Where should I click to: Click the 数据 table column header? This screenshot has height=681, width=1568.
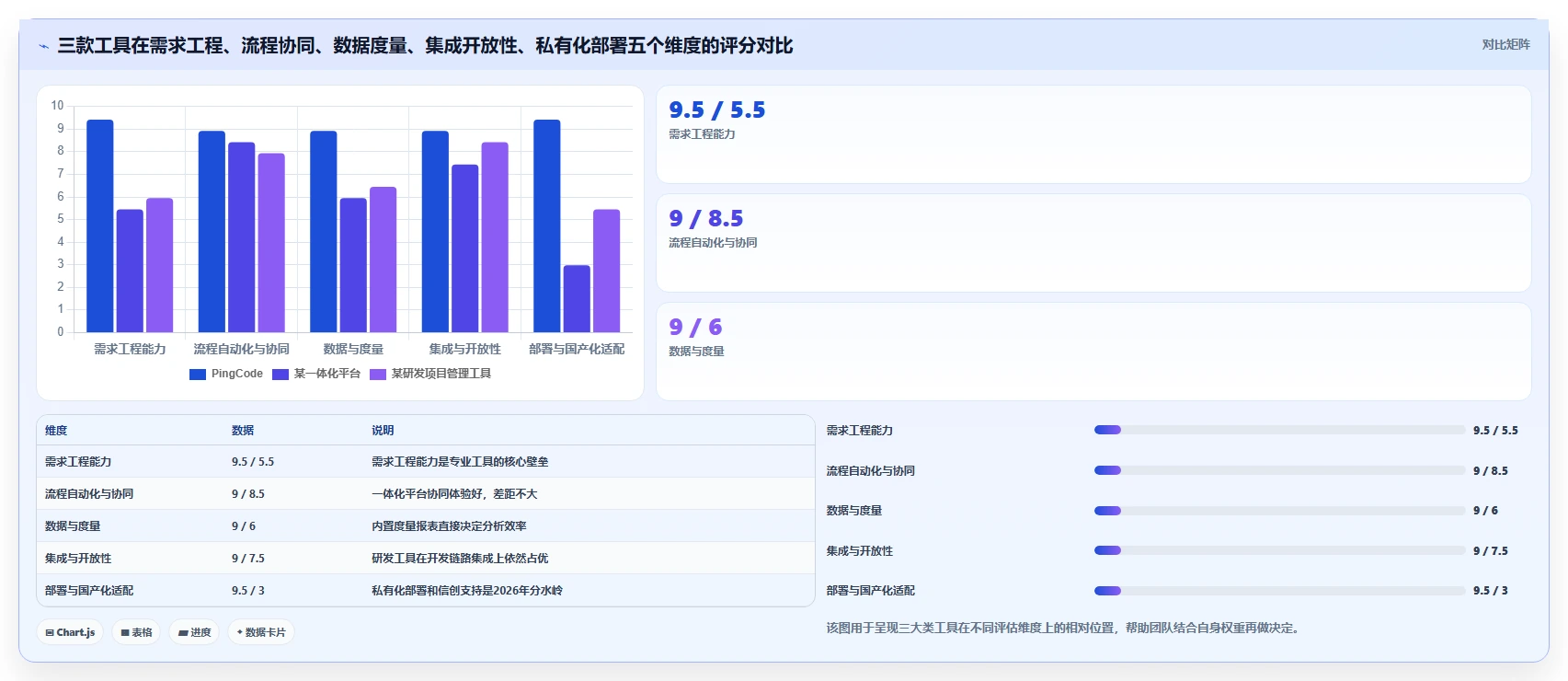pos(243,430)
